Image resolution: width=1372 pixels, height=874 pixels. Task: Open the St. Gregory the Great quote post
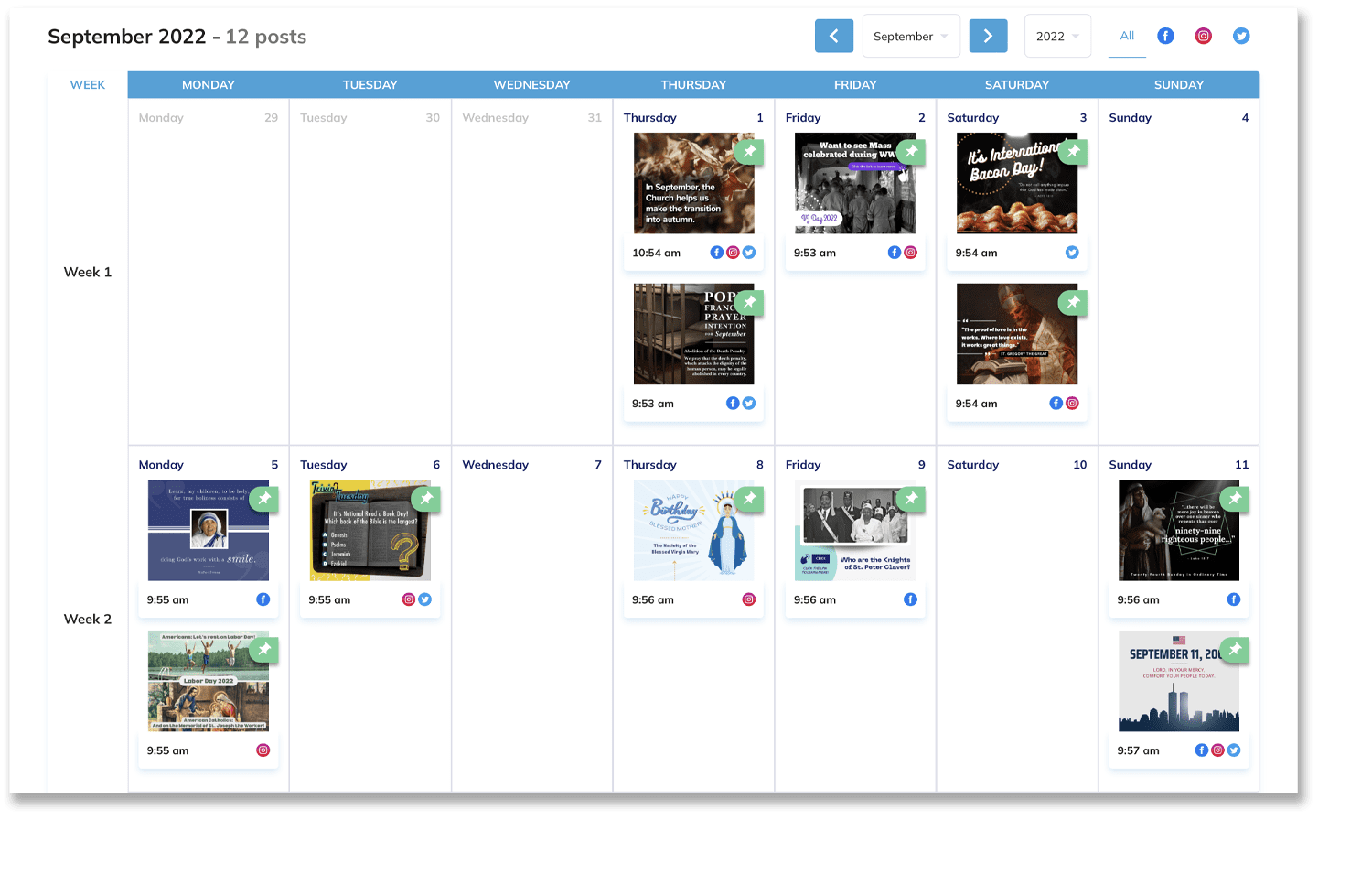point(1015,334)
